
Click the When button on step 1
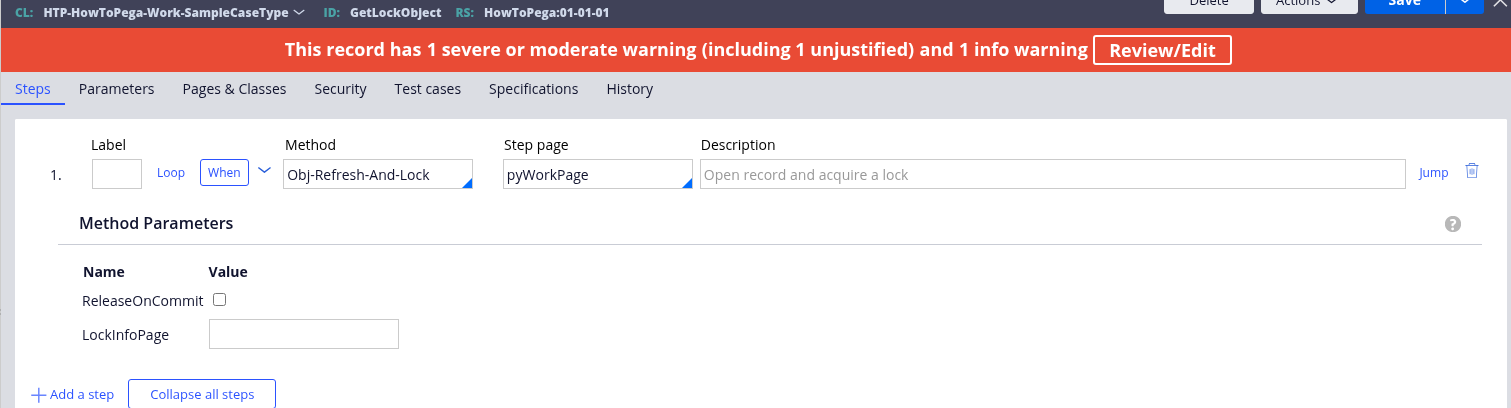point(224,173)
